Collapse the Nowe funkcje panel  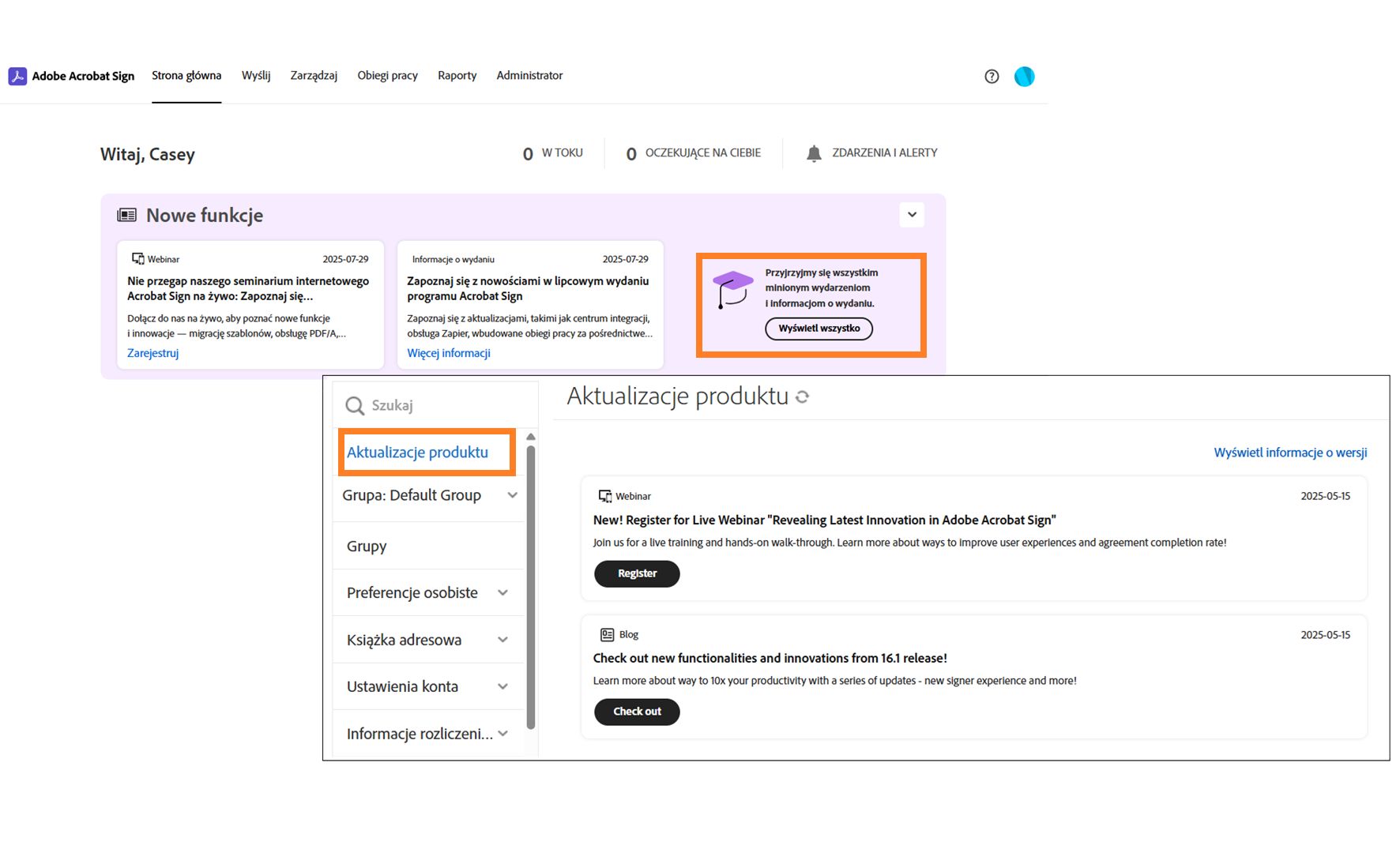coord(912,215)
